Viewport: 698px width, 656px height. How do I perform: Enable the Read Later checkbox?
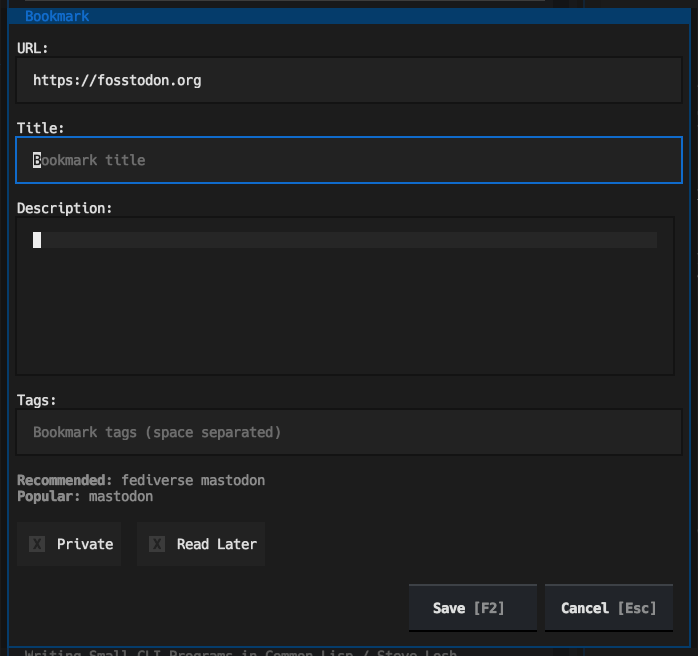(x=201, y=544)
